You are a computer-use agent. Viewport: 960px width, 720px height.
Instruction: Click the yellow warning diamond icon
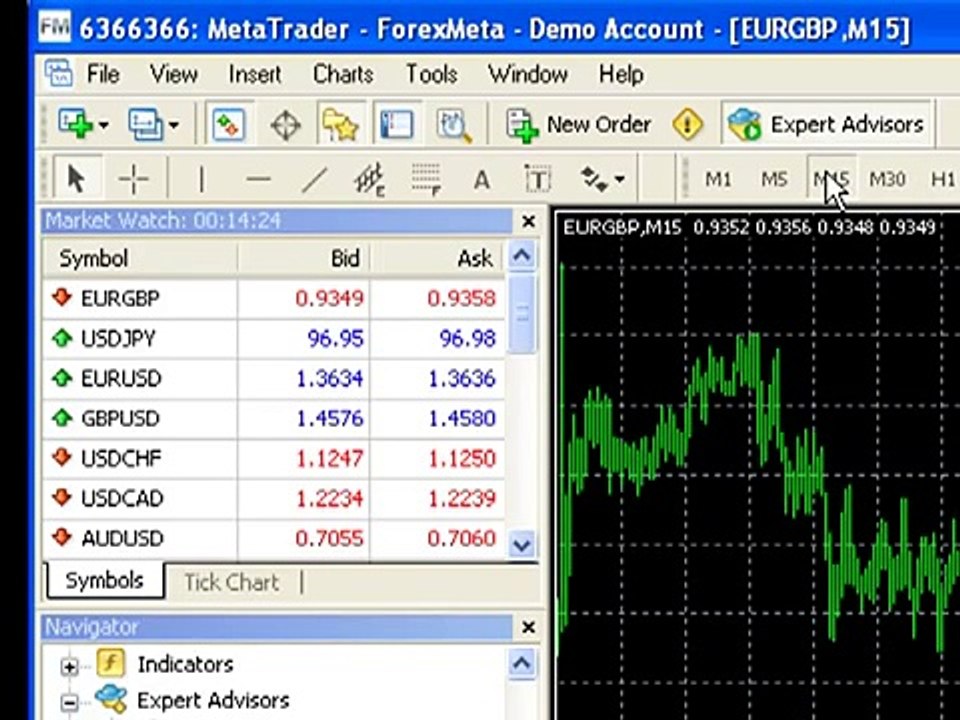click(x=687, y=124)
